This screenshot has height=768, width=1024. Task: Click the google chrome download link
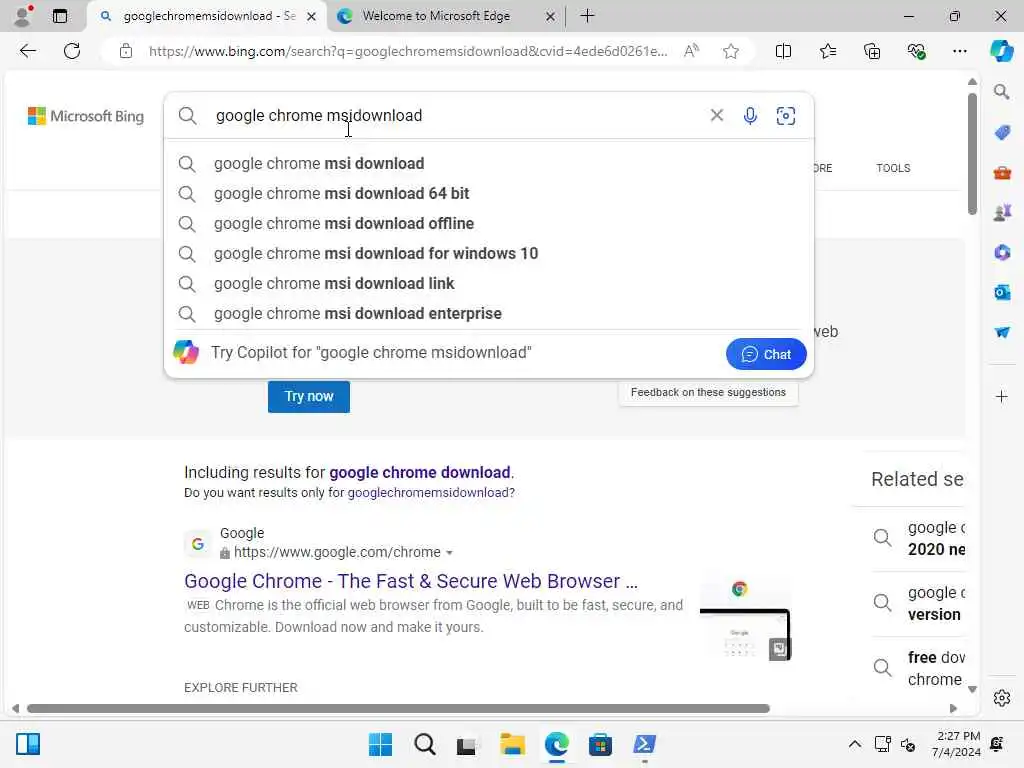click(420, 472)
